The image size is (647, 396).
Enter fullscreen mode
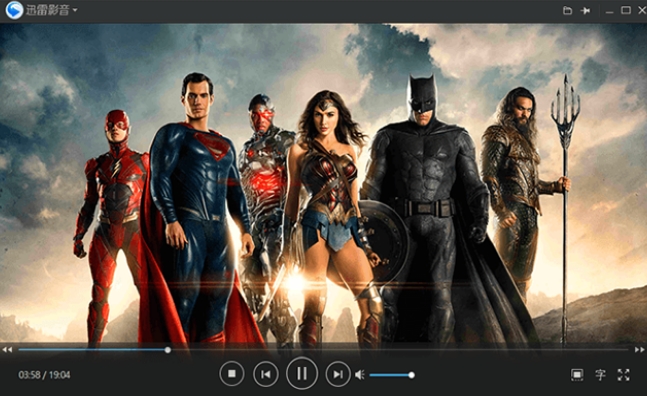(623, 375)
